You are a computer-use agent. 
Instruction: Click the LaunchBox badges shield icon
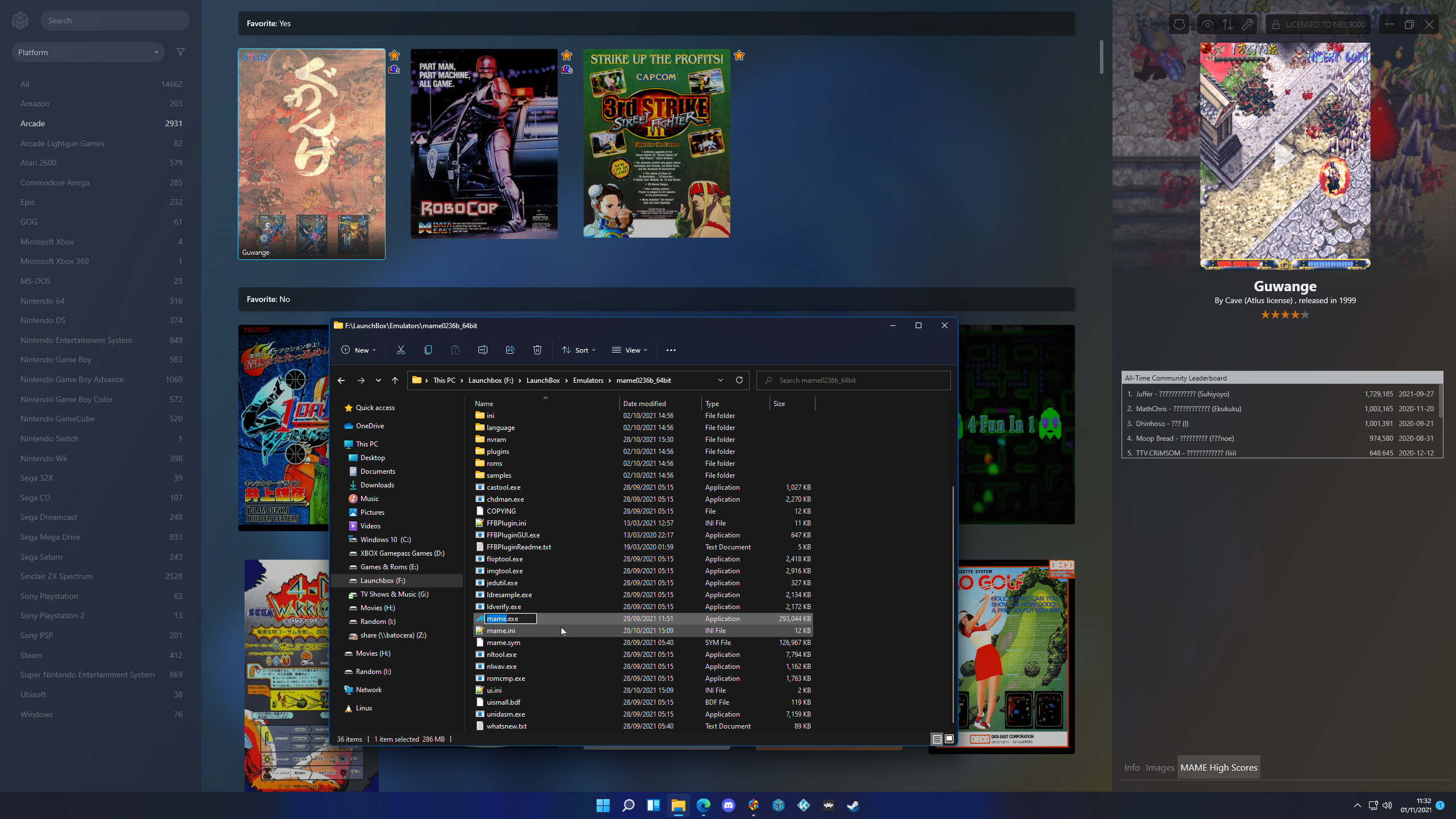[1179, 24]
